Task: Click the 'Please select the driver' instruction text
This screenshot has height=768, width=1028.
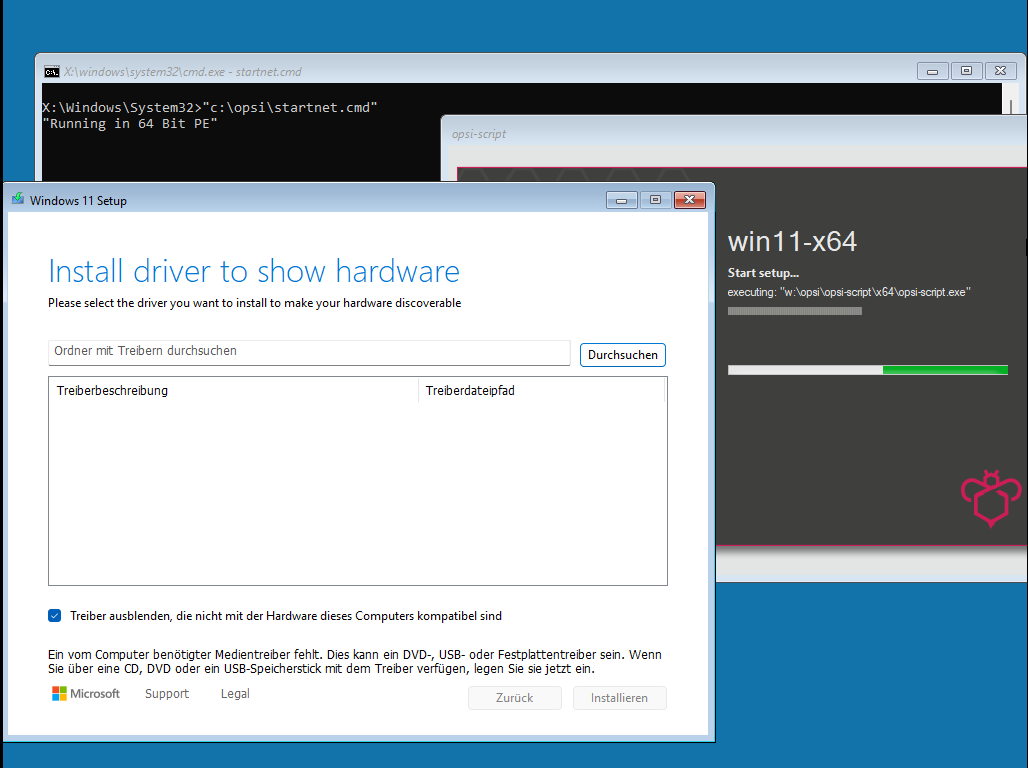Action: tap(254, 303)
